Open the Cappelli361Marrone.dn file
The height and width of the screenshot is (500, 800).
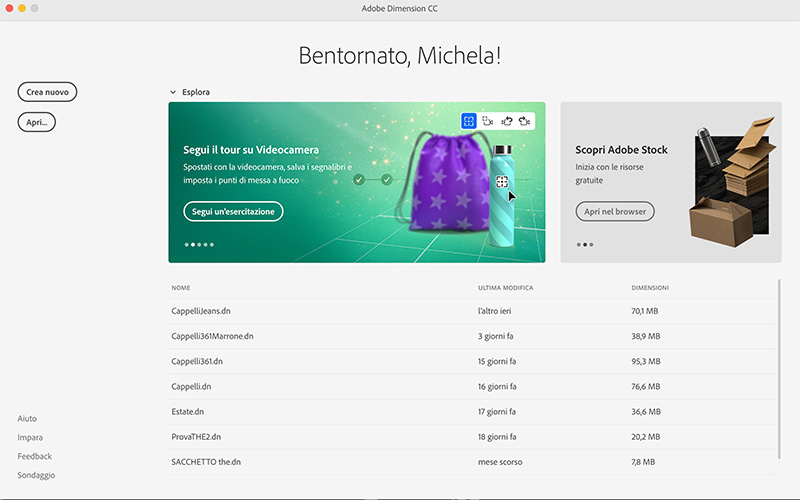[x=212, y=336]
